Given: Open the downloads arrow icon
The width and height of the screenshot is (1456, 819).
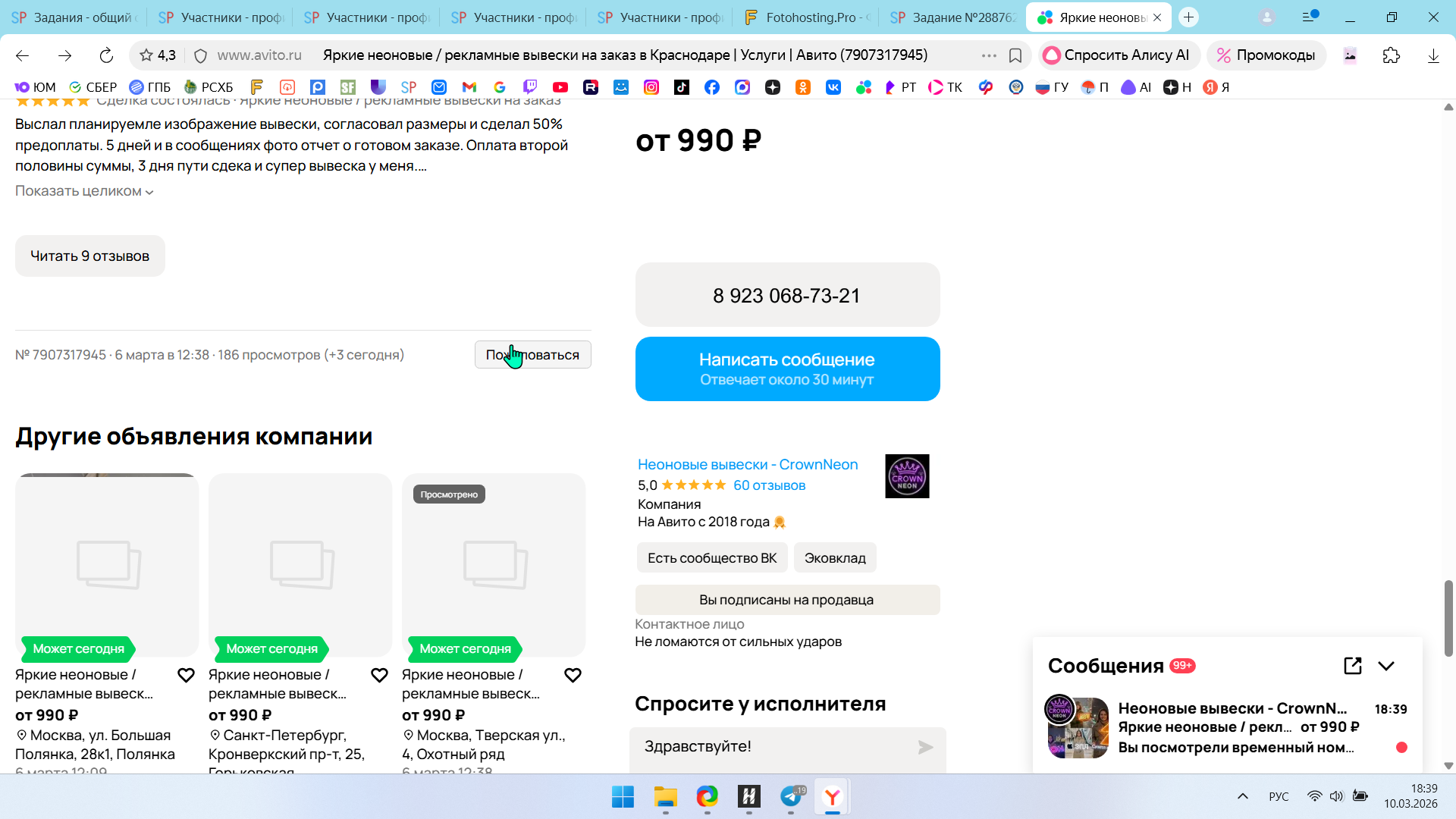Looking at the screenshot, I should click(1432, 55).
